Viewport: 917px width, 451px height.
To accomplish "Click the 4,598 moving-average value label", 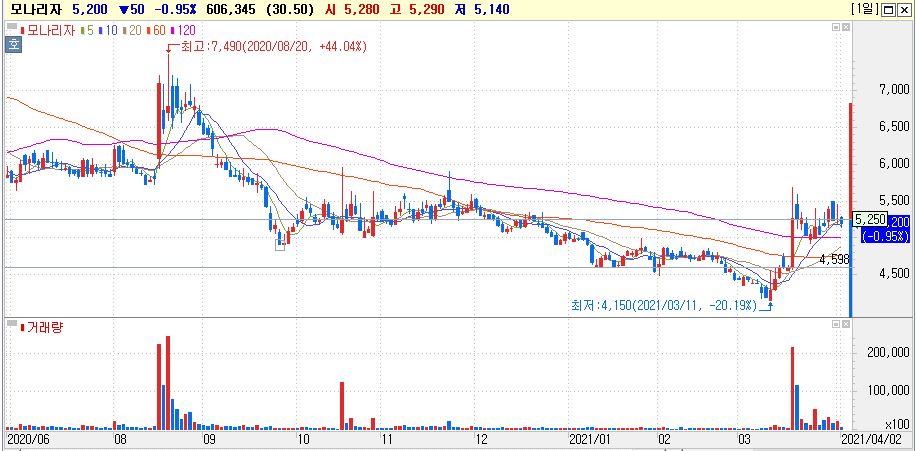I will point(834,259).
